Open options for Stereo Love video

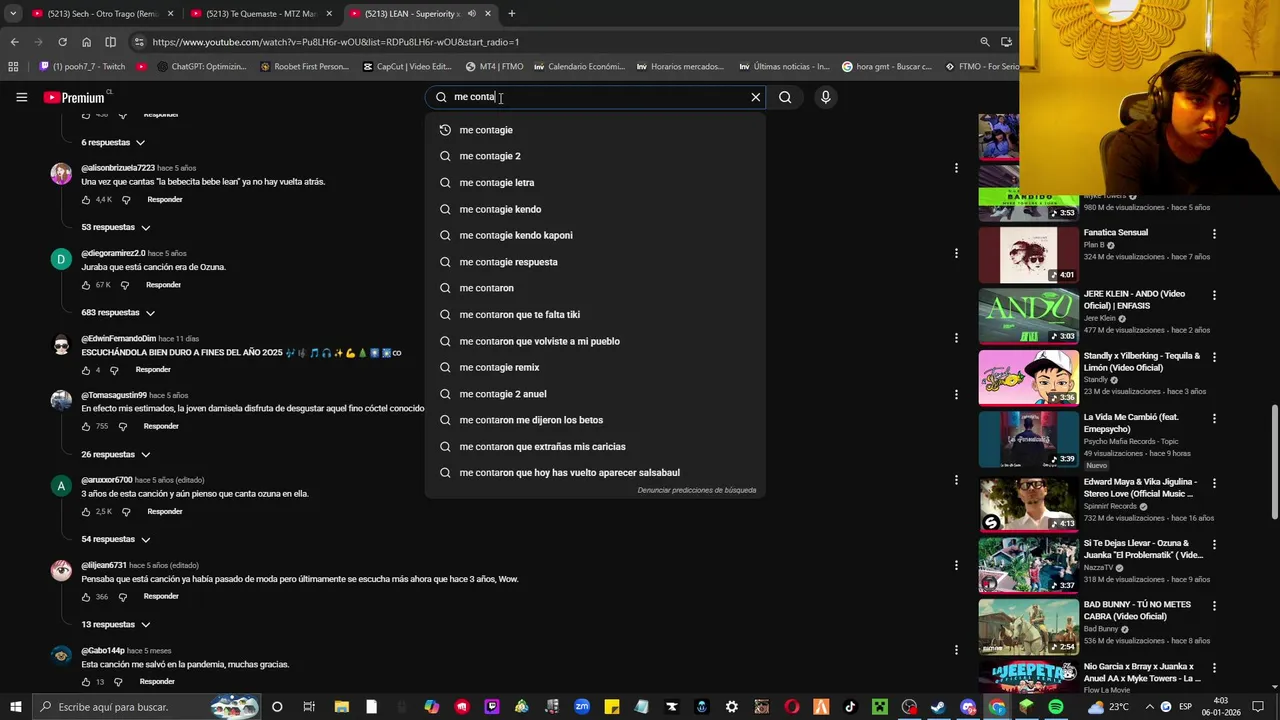pyautogui.click(x=1214, y=483)
